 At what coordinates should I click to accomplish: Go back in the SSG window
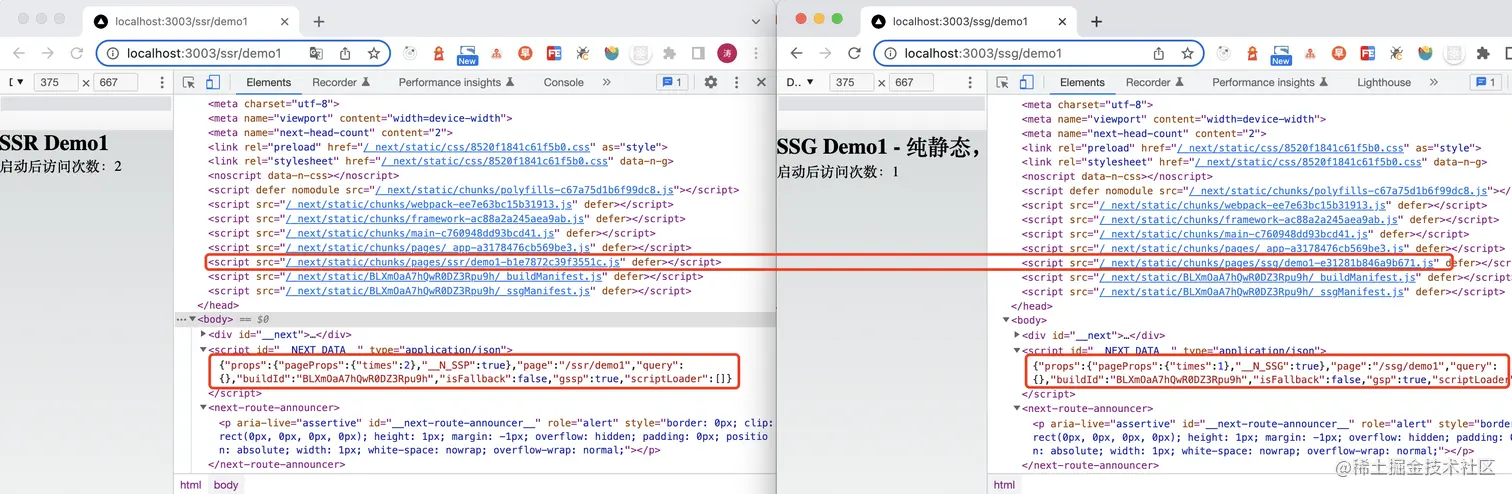[x=797, y=53]
